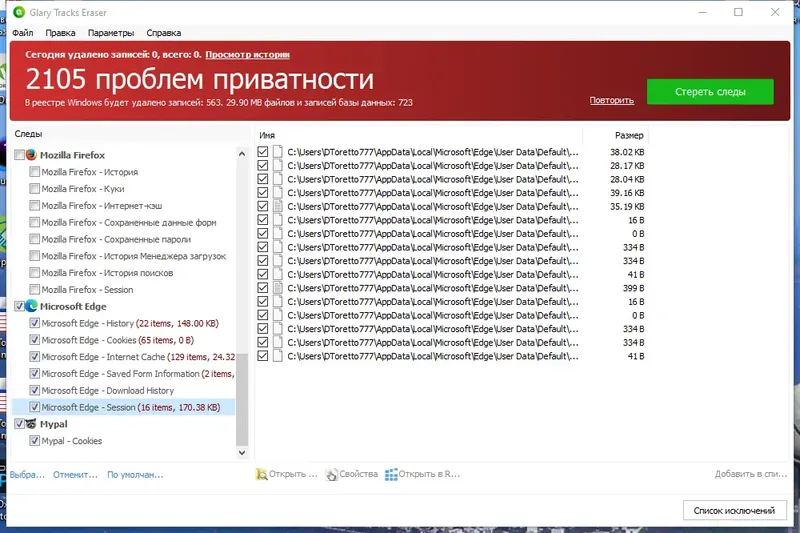Select Mozilla Firefox - Интернет-кэш row

click(x=102, y=205)
